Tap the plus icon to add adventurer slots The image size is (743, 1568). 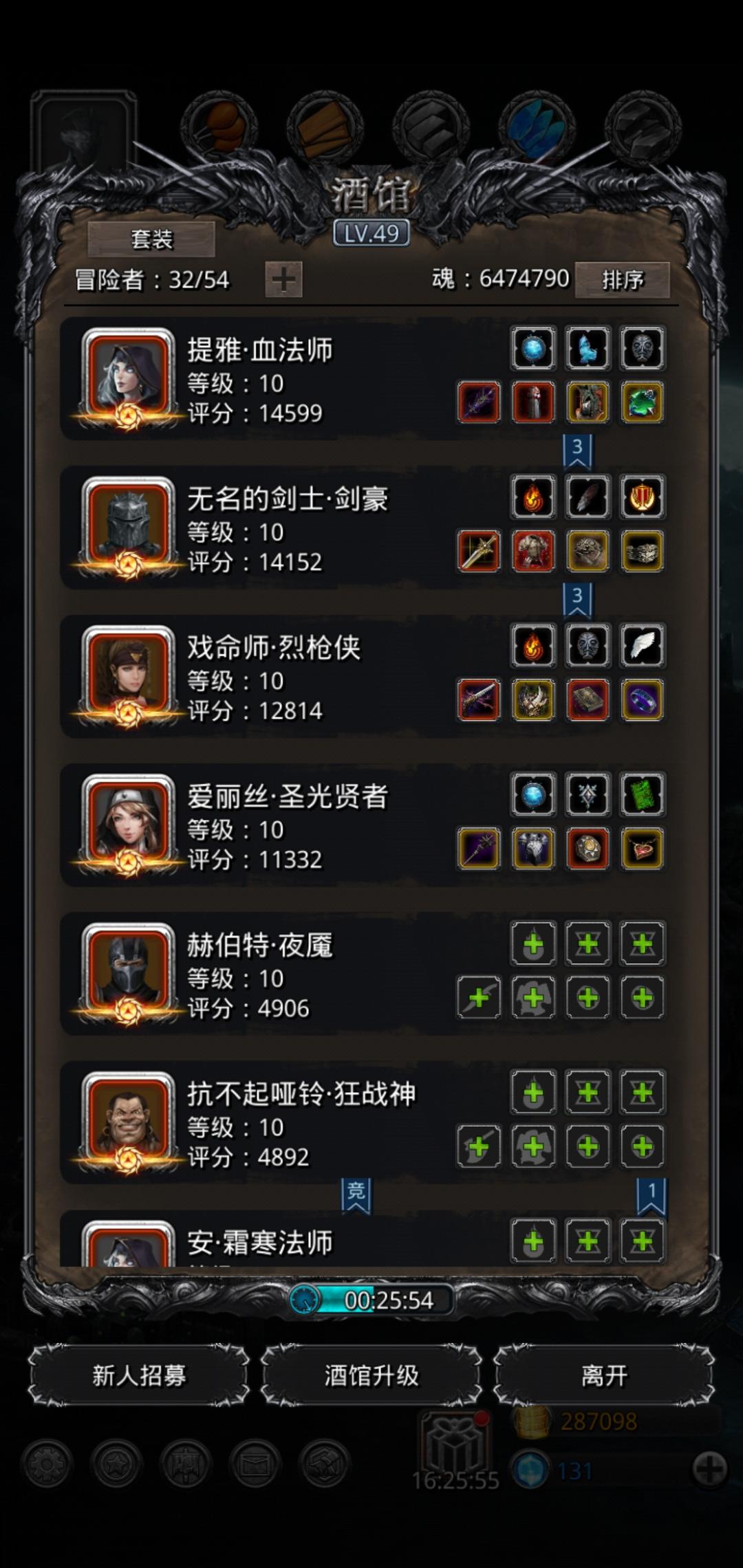283,279
